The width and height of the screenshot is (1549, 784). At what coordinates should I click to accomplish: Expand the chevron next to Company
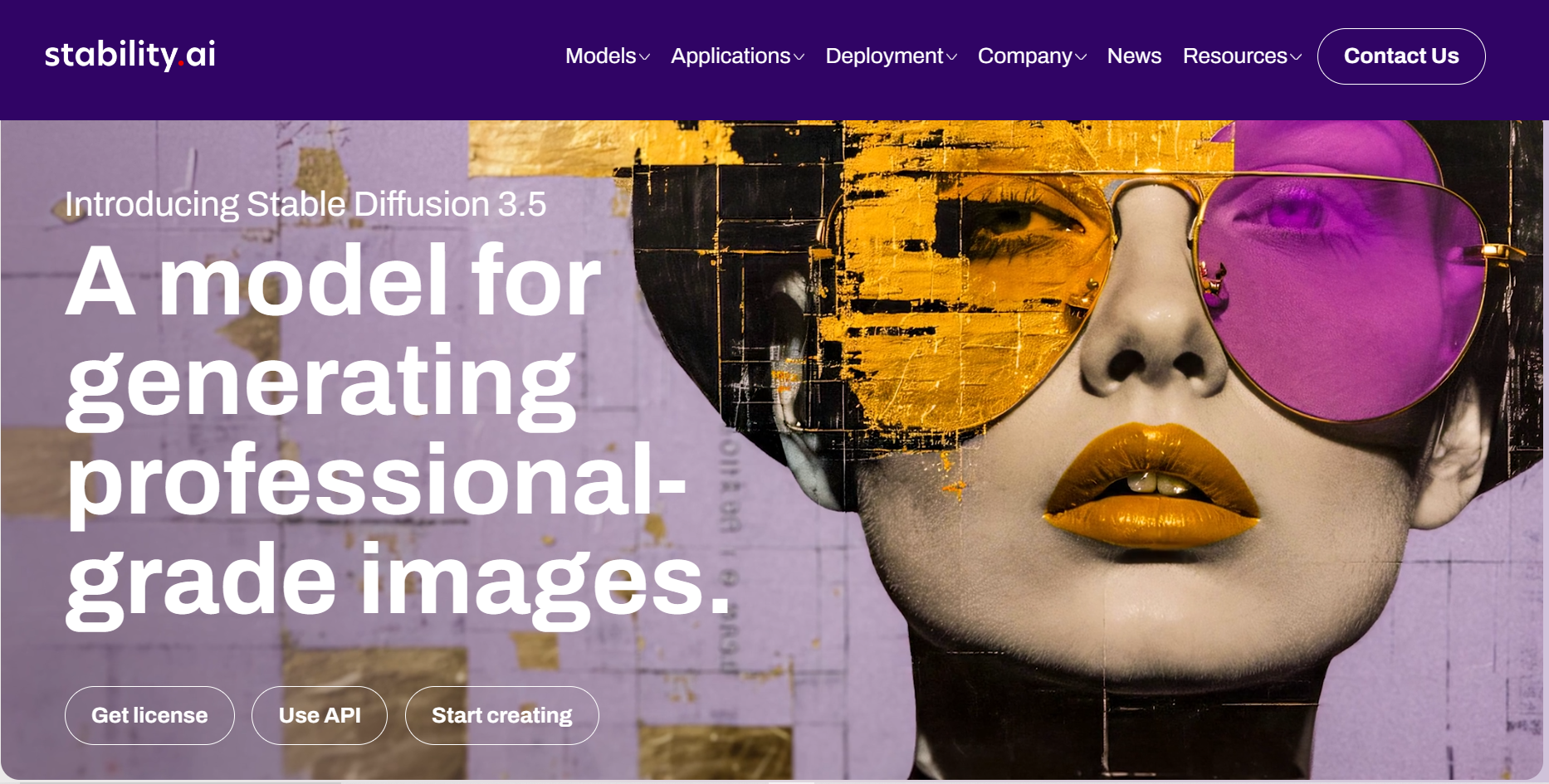(x=1081, y=57)
